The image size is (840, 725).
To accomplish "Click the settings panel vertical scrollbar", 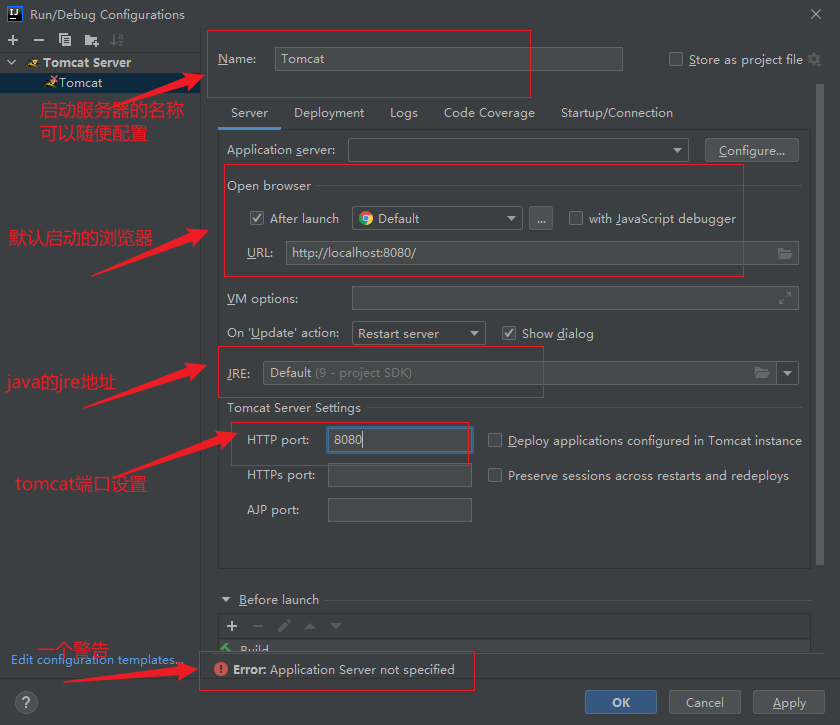I will [820, 324].
